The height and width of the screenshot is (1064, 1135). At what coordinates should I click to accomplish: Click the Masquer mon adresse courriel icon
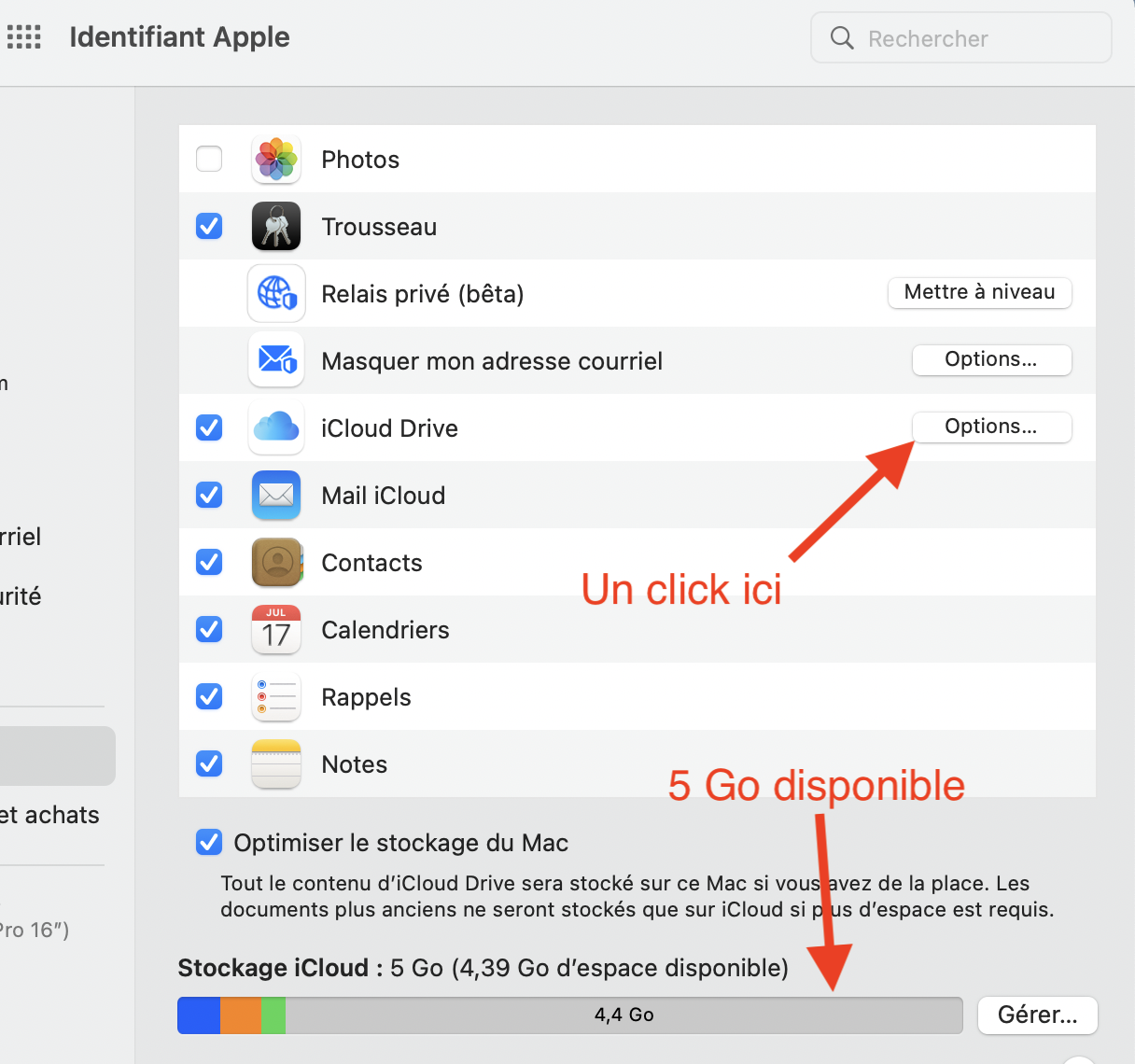276,360
